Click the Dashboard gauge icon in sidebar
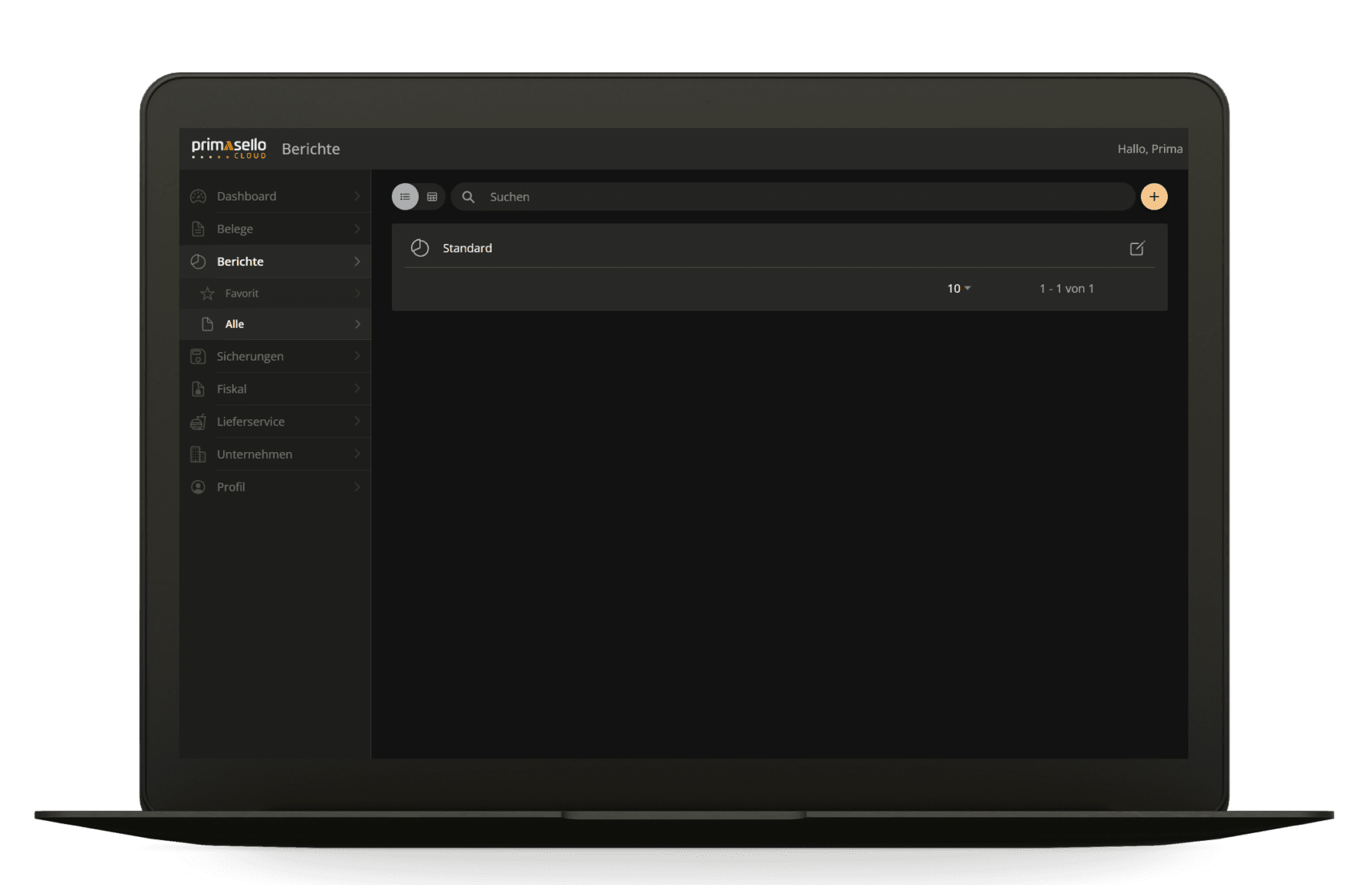Image resolution: width=1372 pixels, height=885 pixels. pos(198,196)
